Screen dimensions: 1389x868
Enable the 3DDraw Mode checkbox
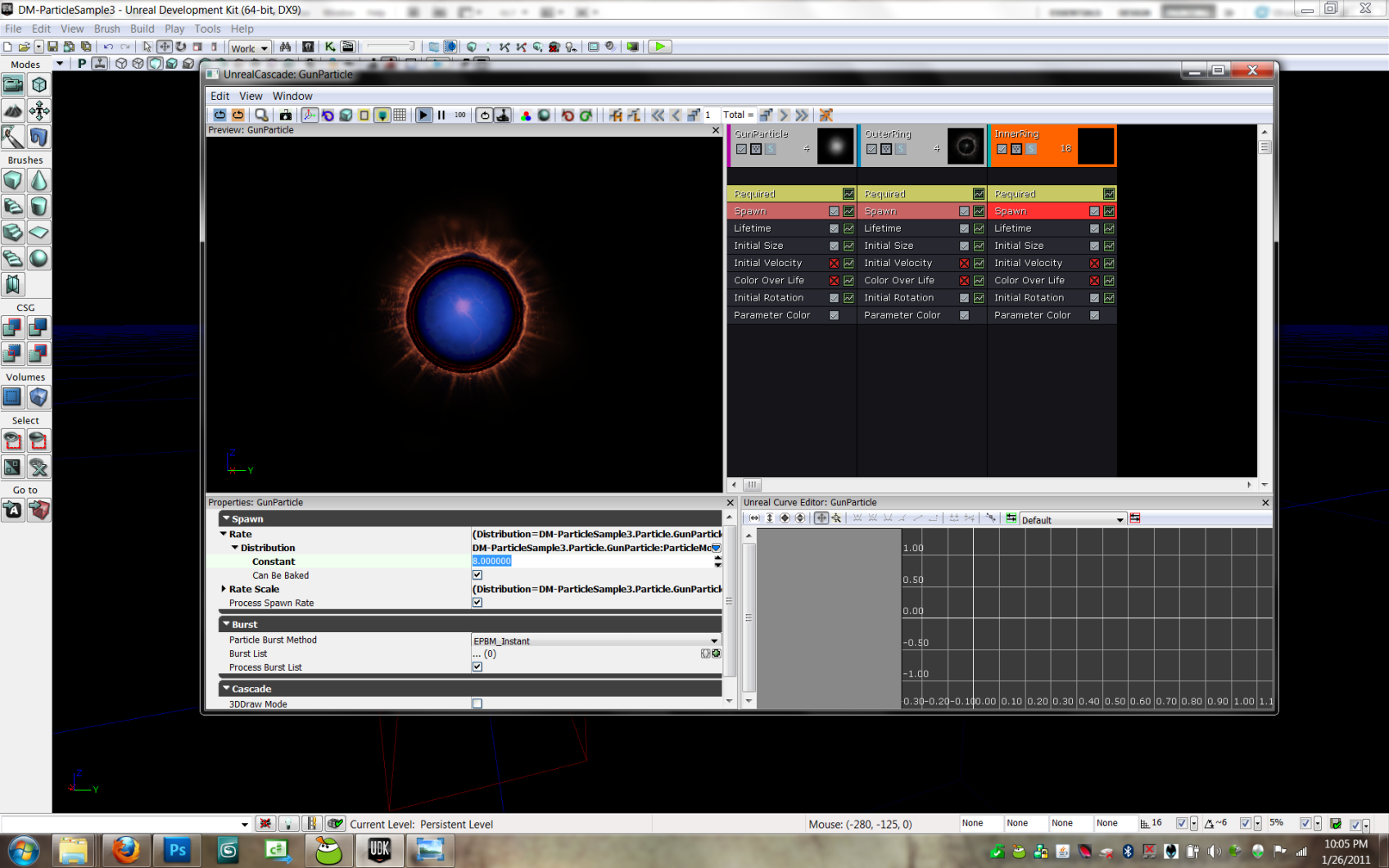click(477, 703)
